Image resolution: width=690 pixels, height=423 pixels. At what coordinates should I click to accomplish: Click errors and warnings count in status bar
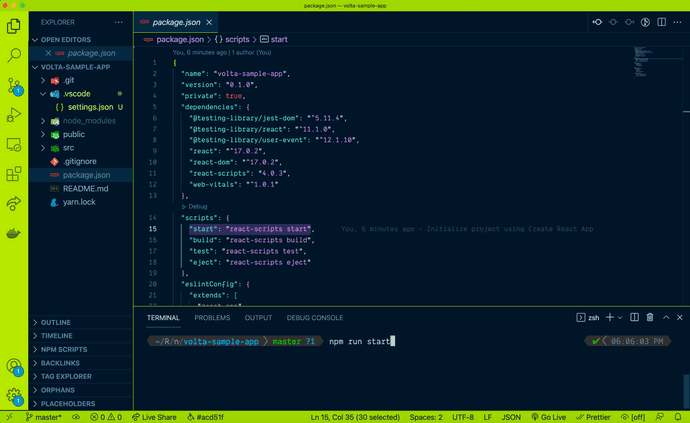coord(106,417)
